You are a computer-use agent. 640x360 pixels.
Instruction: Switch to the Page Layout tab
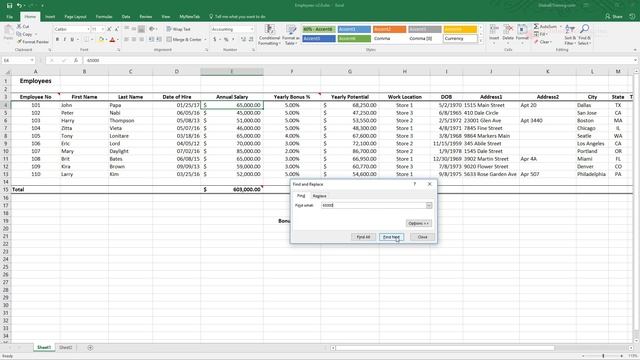tap(76, 17)
